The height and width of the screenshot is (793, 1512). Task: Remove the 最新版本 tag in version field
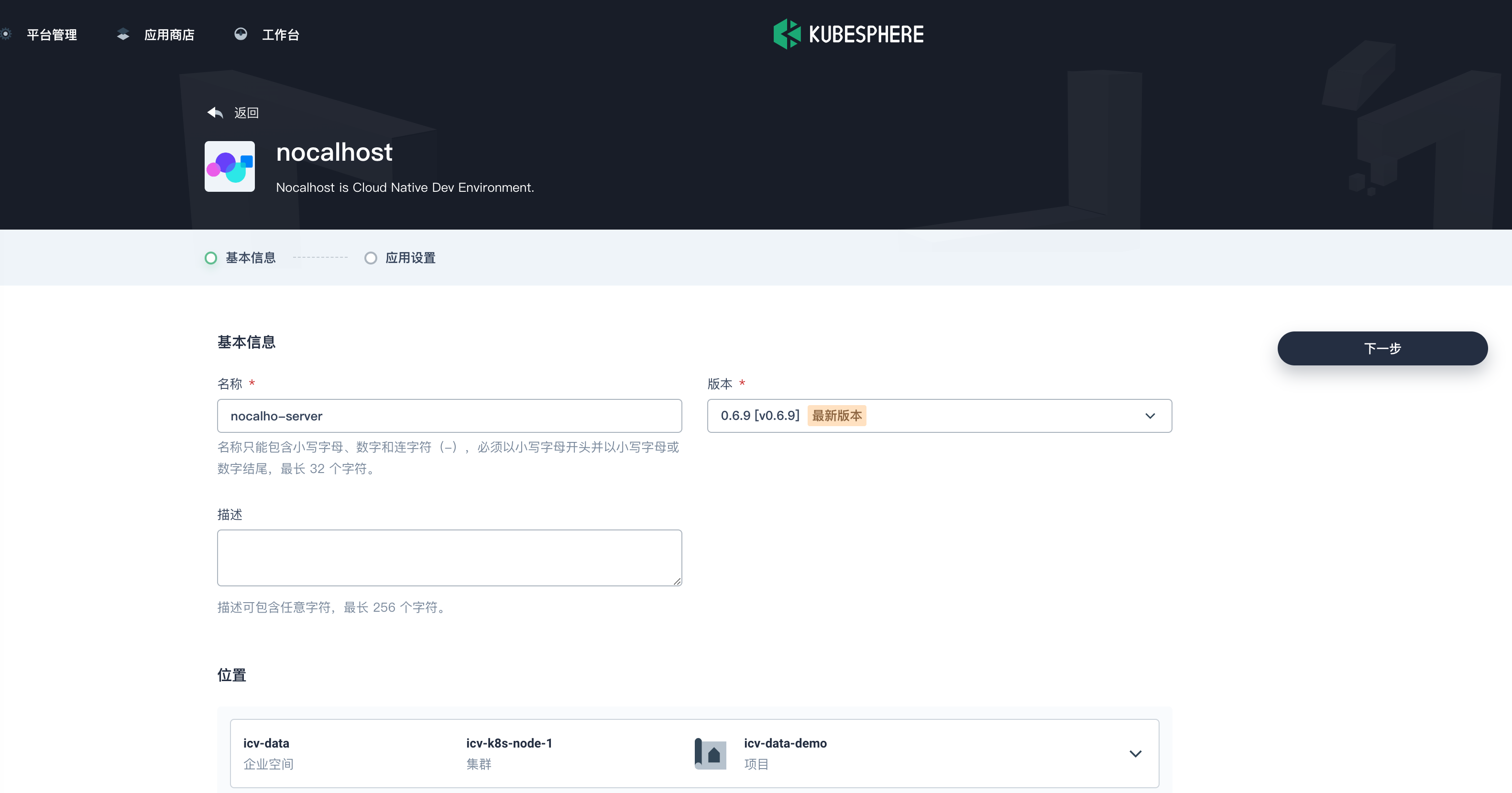(836, 416)
